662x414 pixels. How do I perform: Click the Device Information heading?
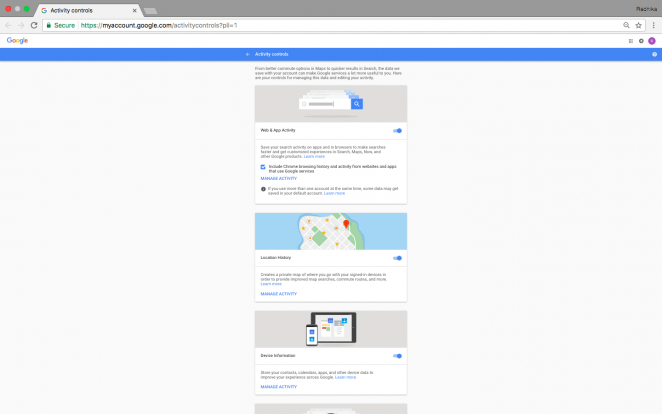pyautogui.click(x=278, y=356)
